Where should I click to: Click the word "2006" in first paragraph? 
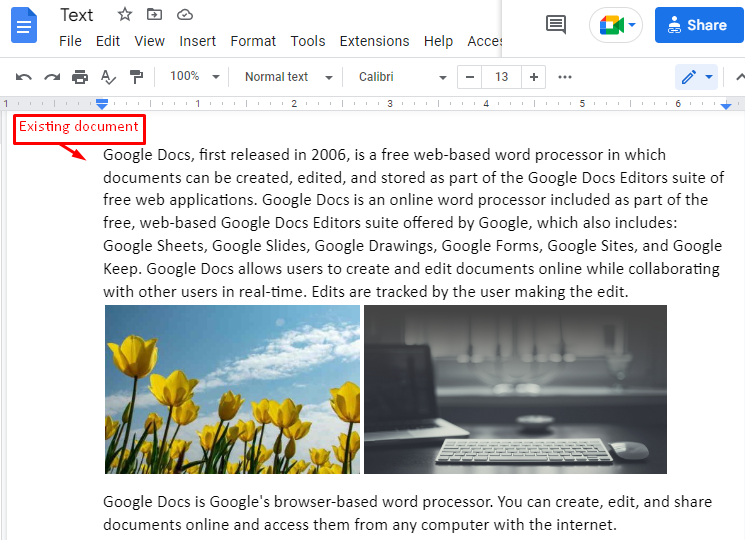tap(329, 155)
